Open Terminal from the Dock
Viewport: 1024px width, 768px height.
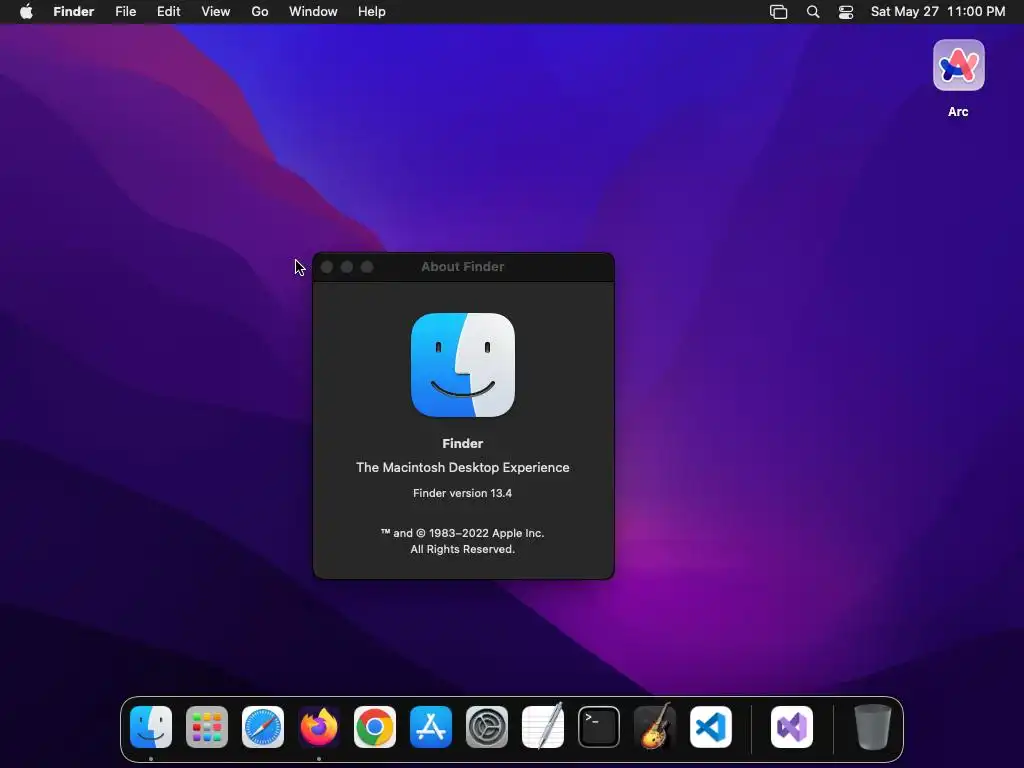pos(599,727)
